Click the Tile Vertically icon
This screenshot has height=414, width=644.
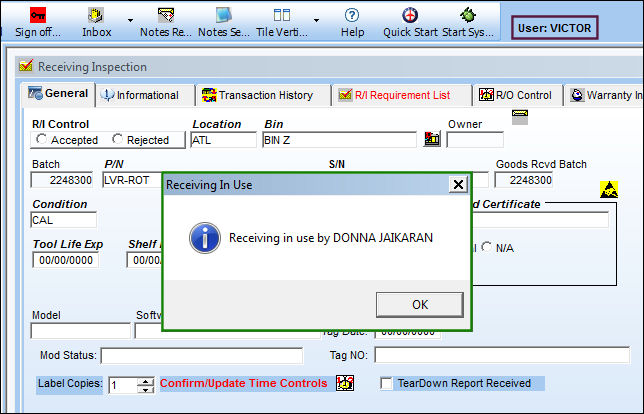282,16
